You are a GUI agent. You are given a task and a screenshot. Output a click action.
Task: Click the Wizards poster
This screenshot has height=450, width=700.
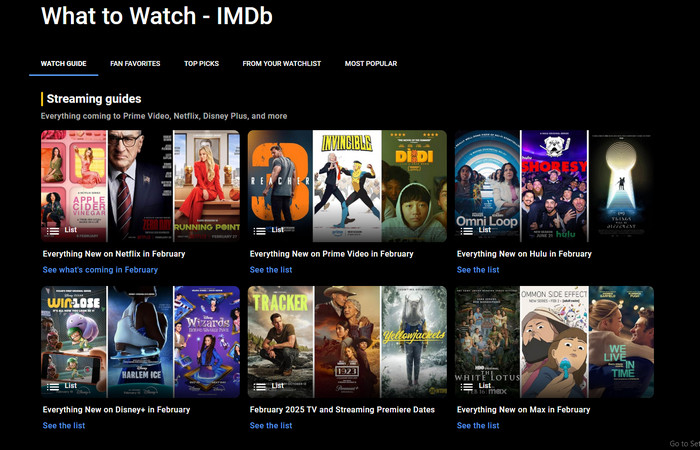point(207,342)
